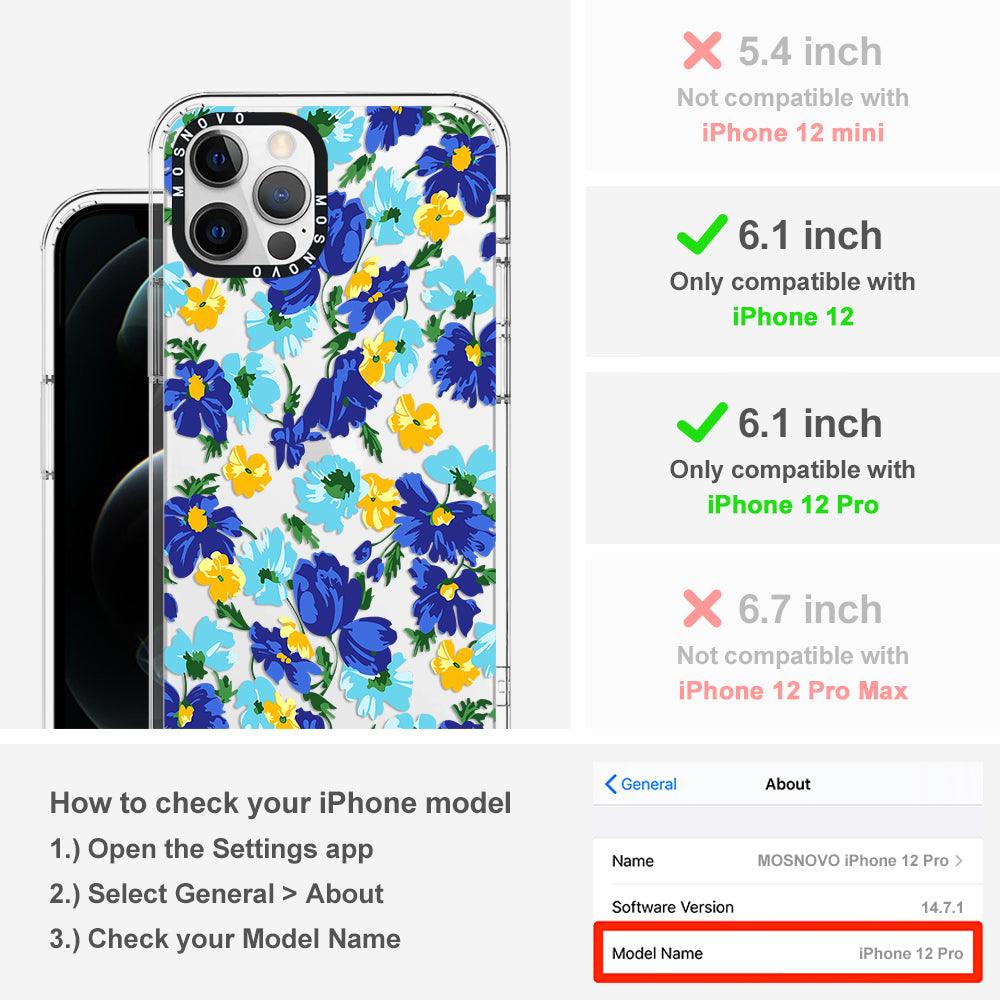The width and height of the screenshot is (1000, 1000).
Task: Click the green checkmark for iPhone 12 Pro
Action: 702,422
